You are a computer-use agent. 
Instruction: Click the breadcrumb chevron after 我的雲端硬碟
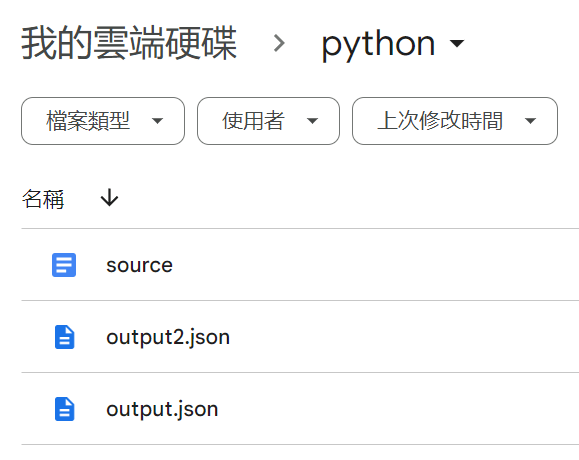[279, 43]
